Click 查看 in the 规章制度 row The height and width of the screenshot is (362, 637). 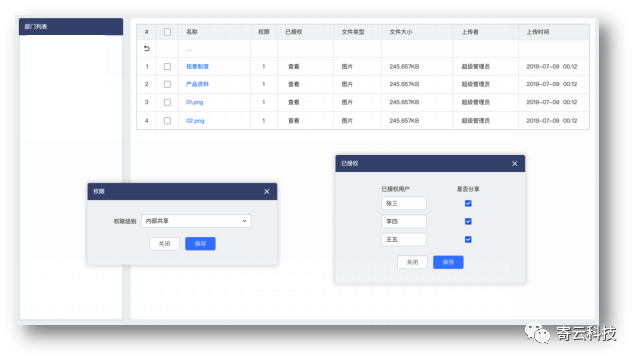pos(293,66)
